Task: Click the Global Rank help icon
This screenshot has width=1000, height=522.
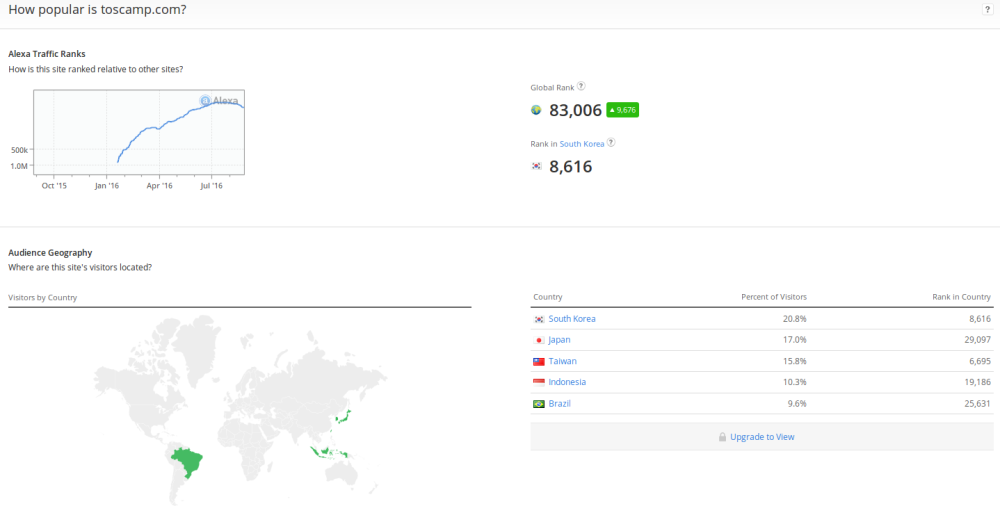Action: (x=581, y=86)
